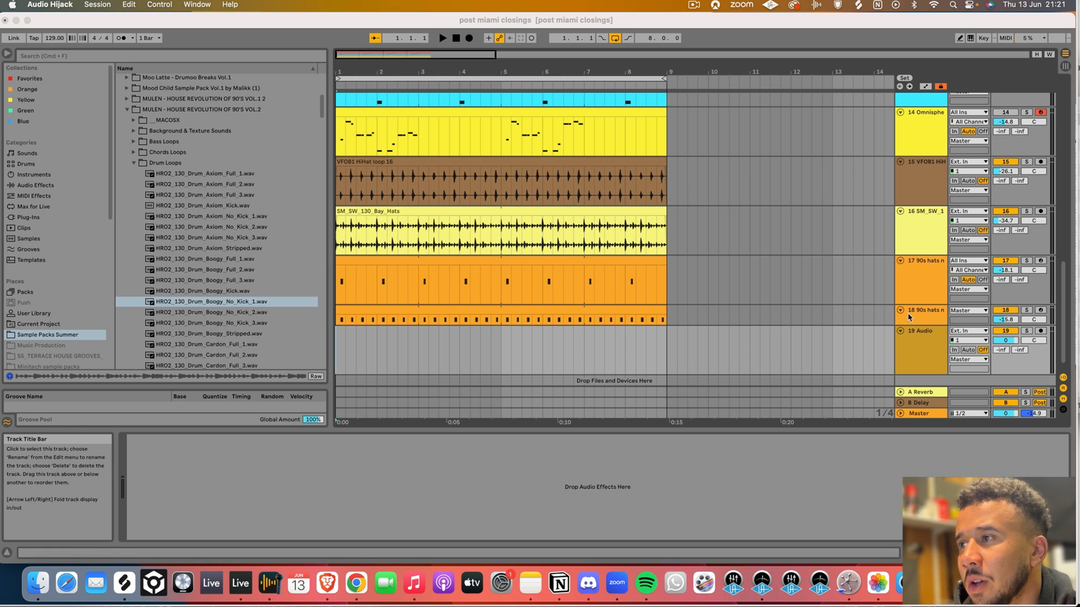
Task: Expand the Bass Loops folder
Action: (134, 141)
